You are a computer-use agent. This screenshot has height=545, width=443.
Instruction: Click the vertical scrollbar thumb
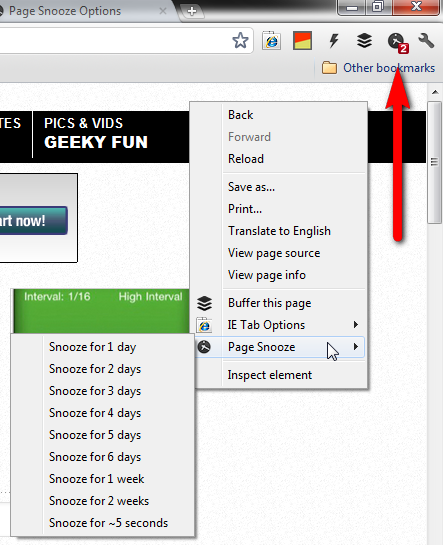pyautogui.click(x=434, y=163)
